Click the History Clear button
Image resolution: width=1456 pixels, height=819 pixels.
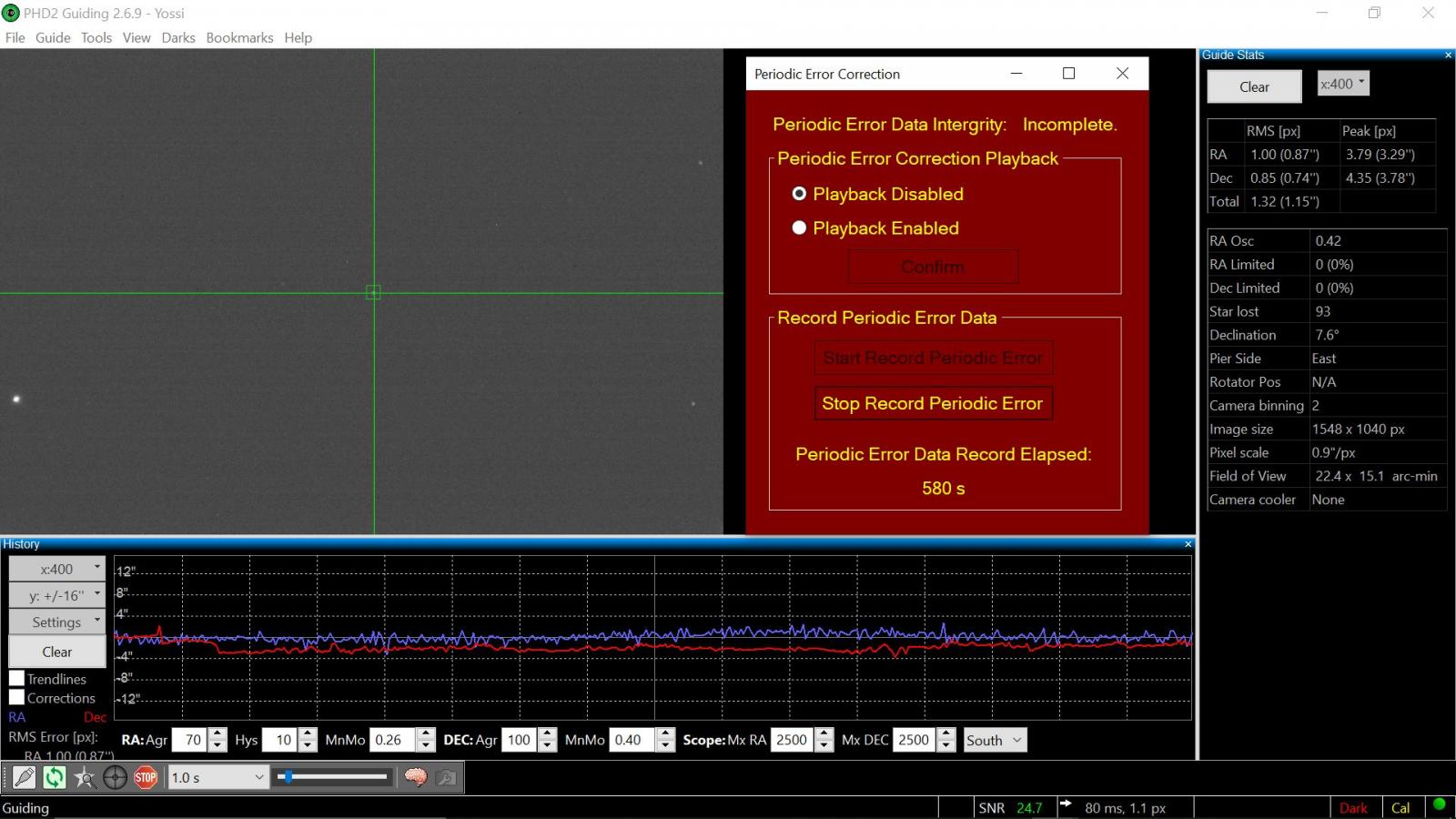click(56, 652)
